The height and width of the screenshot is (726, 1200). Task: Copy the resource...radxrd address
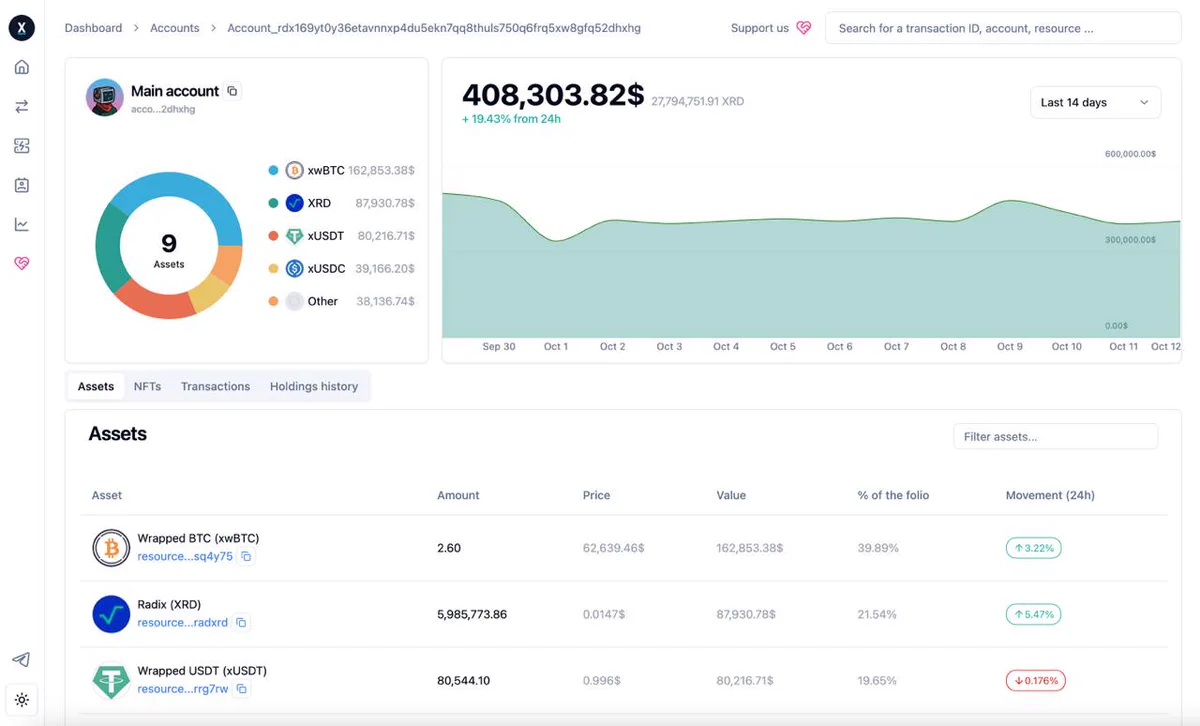coord(241,622)
